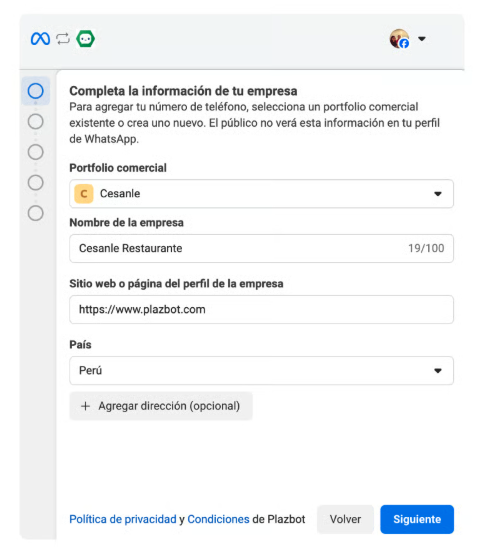This screenshot has height=554, width=492.
Task: Click the orange C portfolio badge
Action: point(84,194)
